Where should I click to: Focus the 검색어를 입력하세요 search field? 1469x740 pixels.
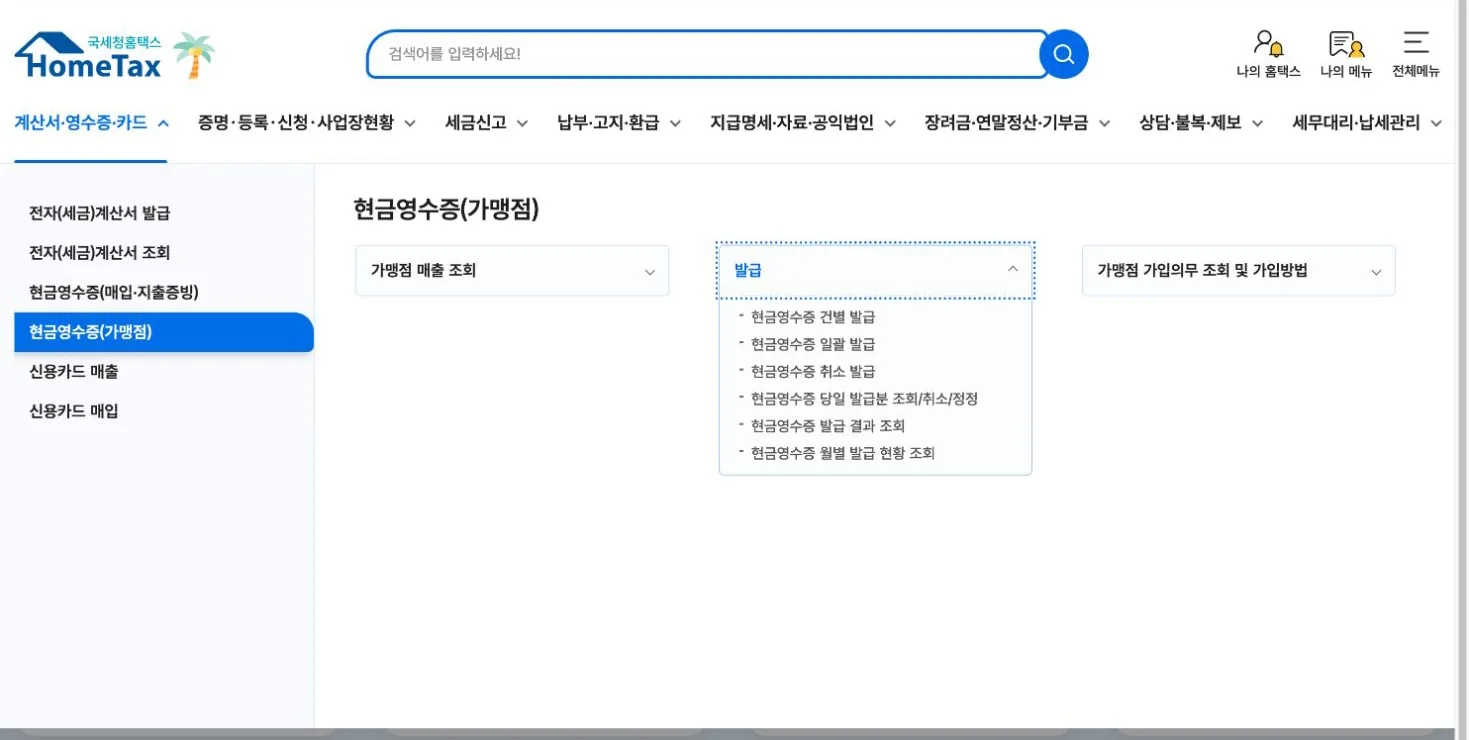(708, 54)
